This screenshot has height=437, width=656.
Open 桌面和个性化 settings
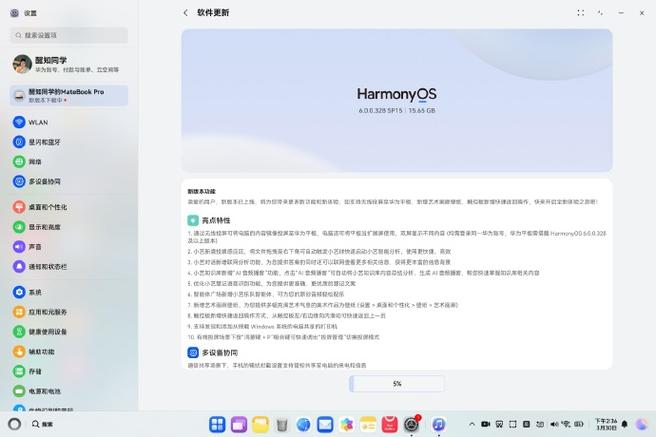coord(69,207)
